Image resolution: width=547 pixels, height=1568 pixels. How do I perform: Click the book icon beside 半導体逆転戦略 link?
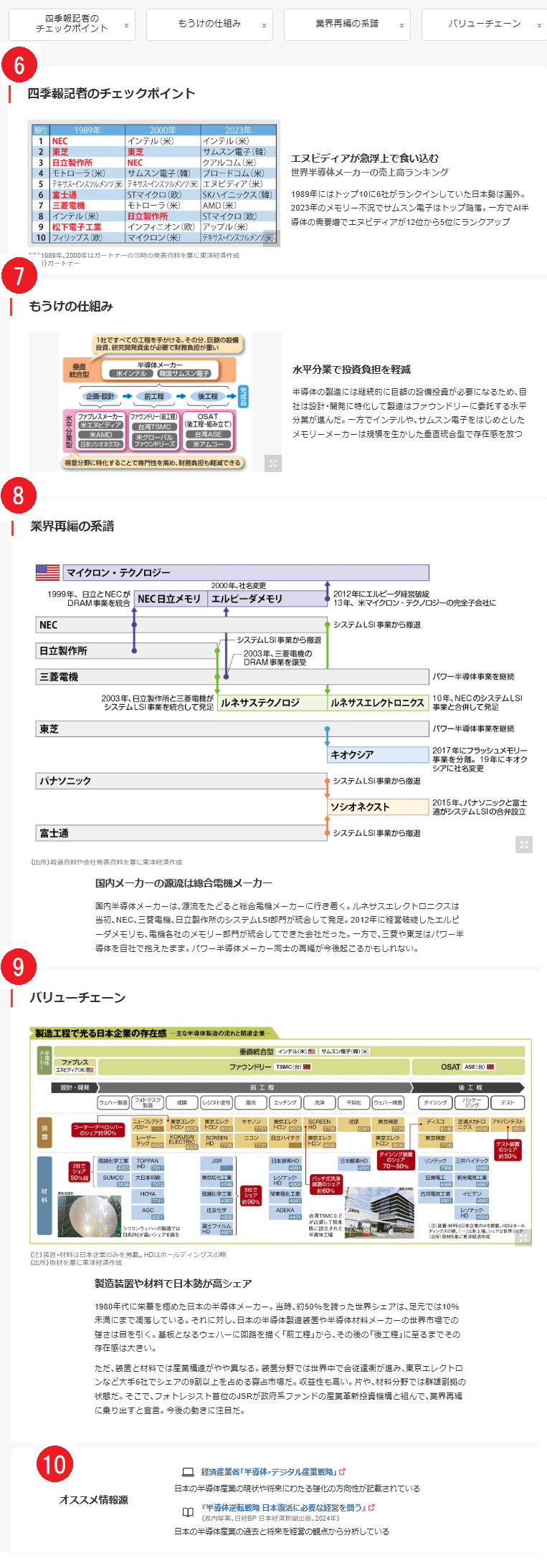coord(188,1512)
